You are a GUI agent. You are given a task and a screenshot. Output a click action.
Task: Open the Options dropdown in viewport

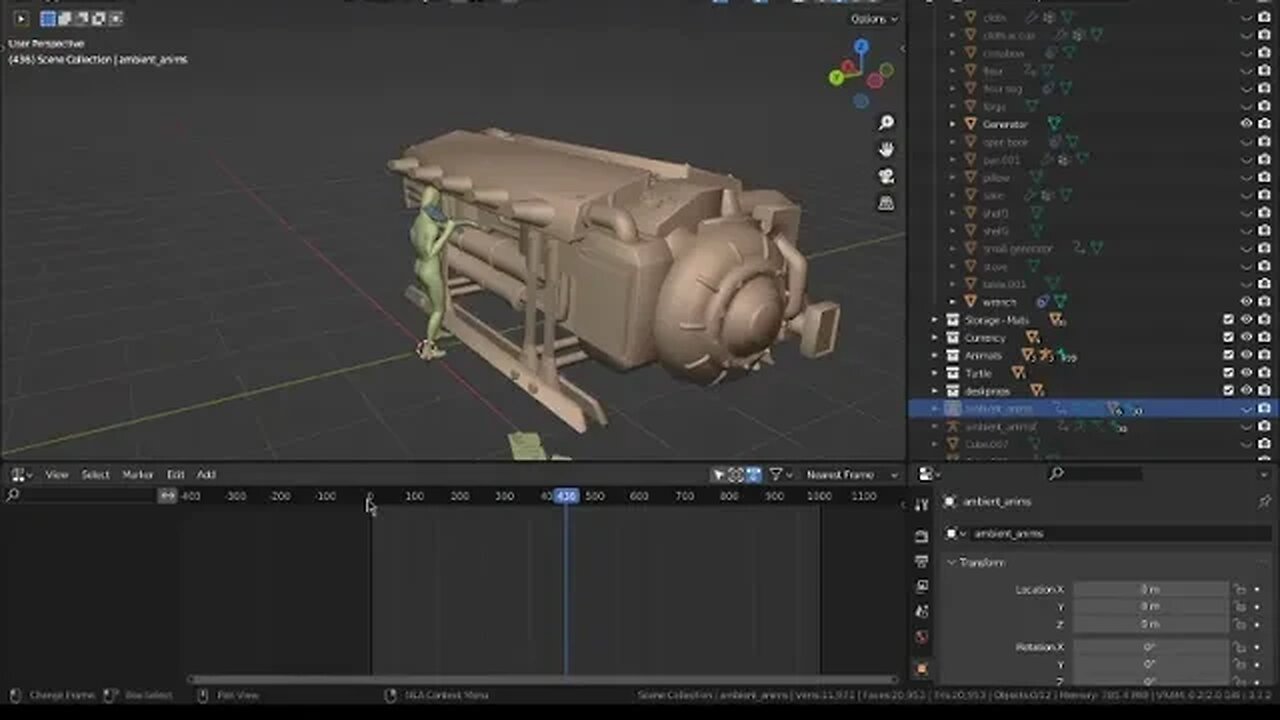tap(873, 19)
